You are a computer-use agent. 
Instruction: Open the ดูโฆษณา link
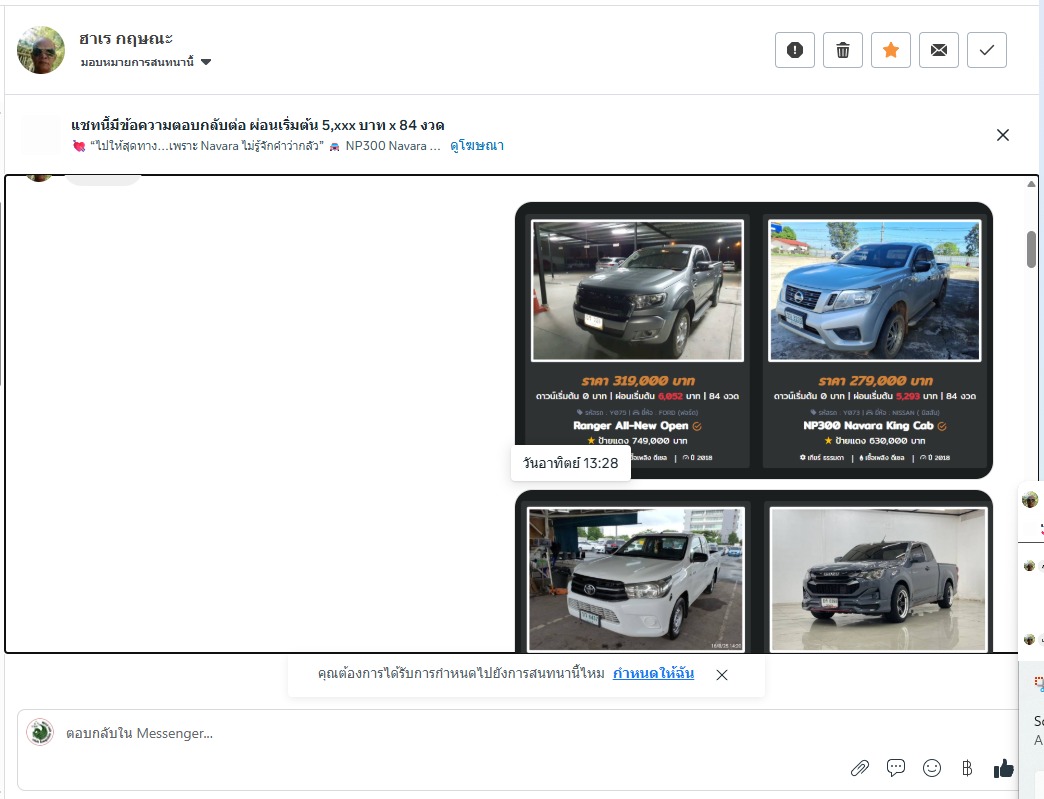tap(477, 146)
